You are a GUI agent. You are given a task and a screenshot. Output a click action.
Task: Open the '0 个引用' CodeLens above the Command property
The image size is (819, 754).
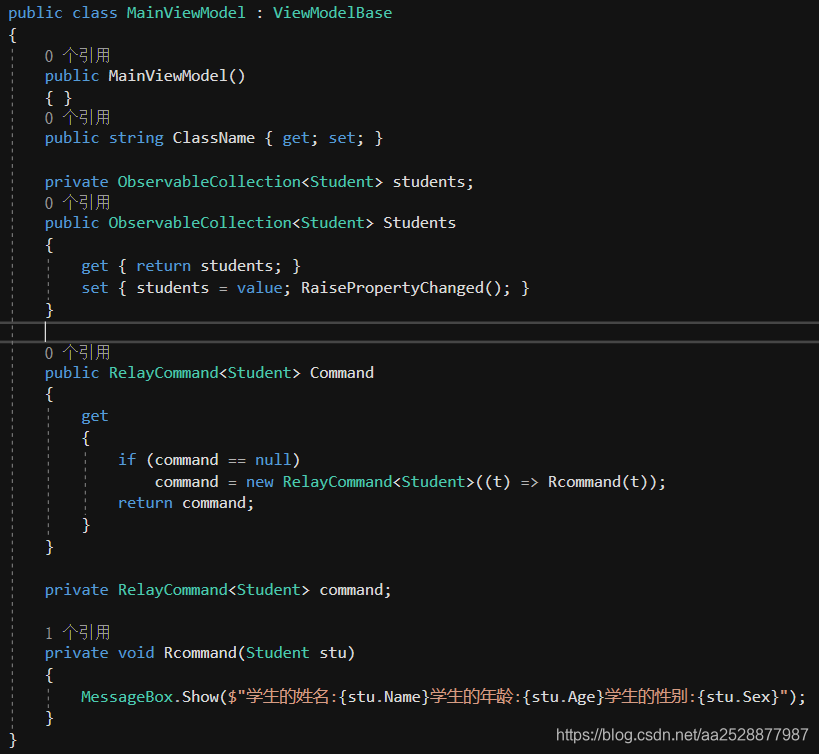point(77,352)
